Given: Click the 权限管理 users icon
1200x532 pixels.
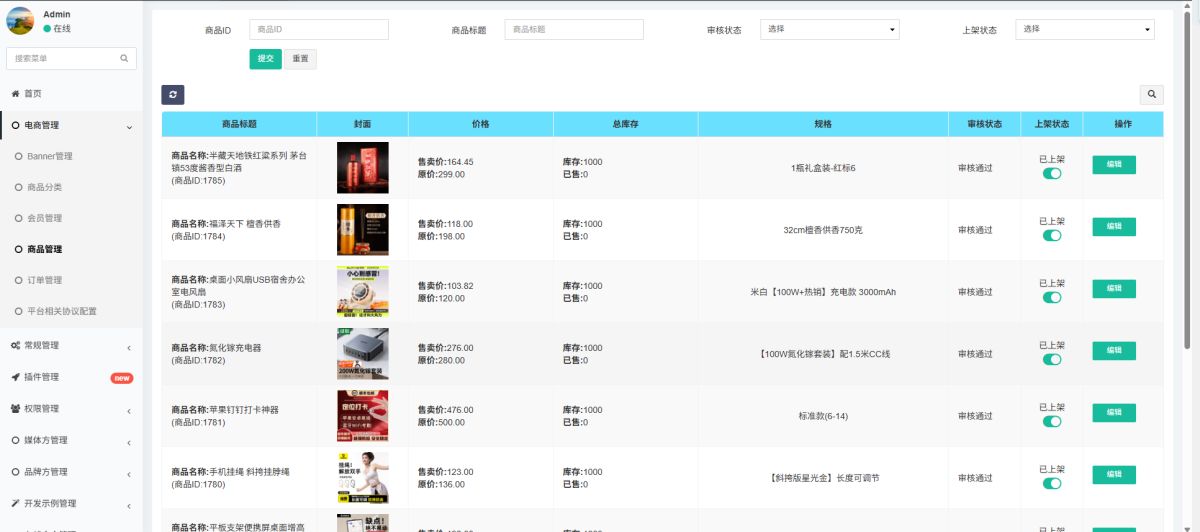Looking at the screenshot, I should [16, 409].
